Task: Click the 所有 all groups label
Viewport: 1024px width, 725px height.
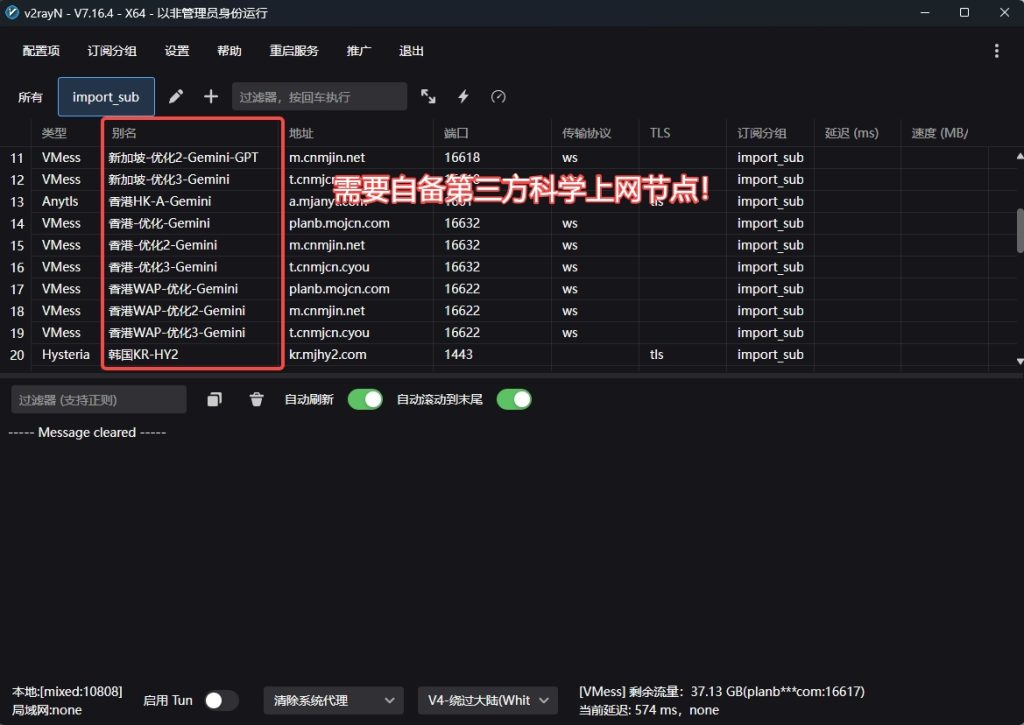Action: click(x=31, y=97)
